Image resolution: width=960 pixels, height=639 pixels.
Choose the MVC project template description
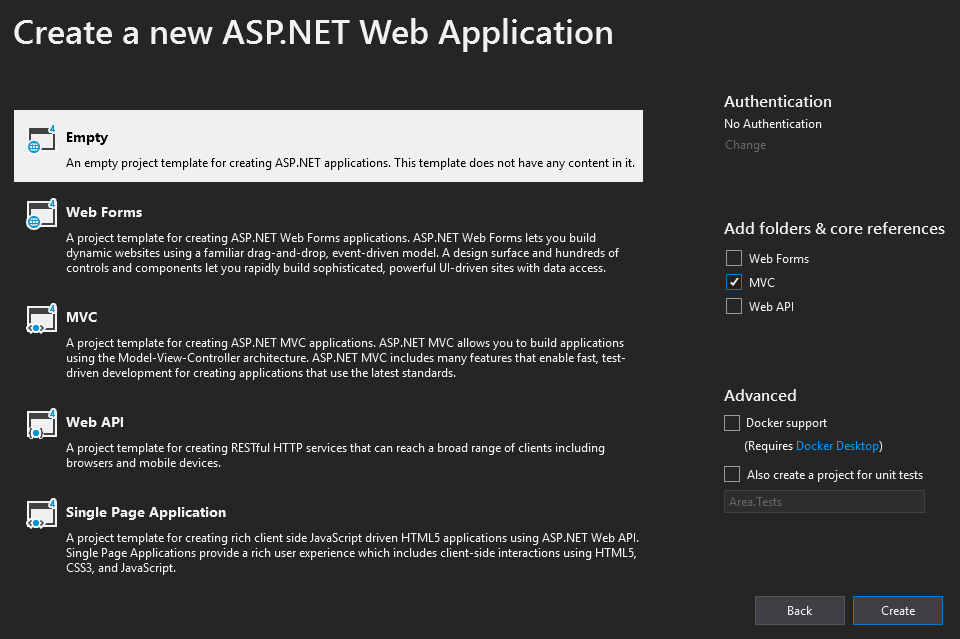point(346,358)
